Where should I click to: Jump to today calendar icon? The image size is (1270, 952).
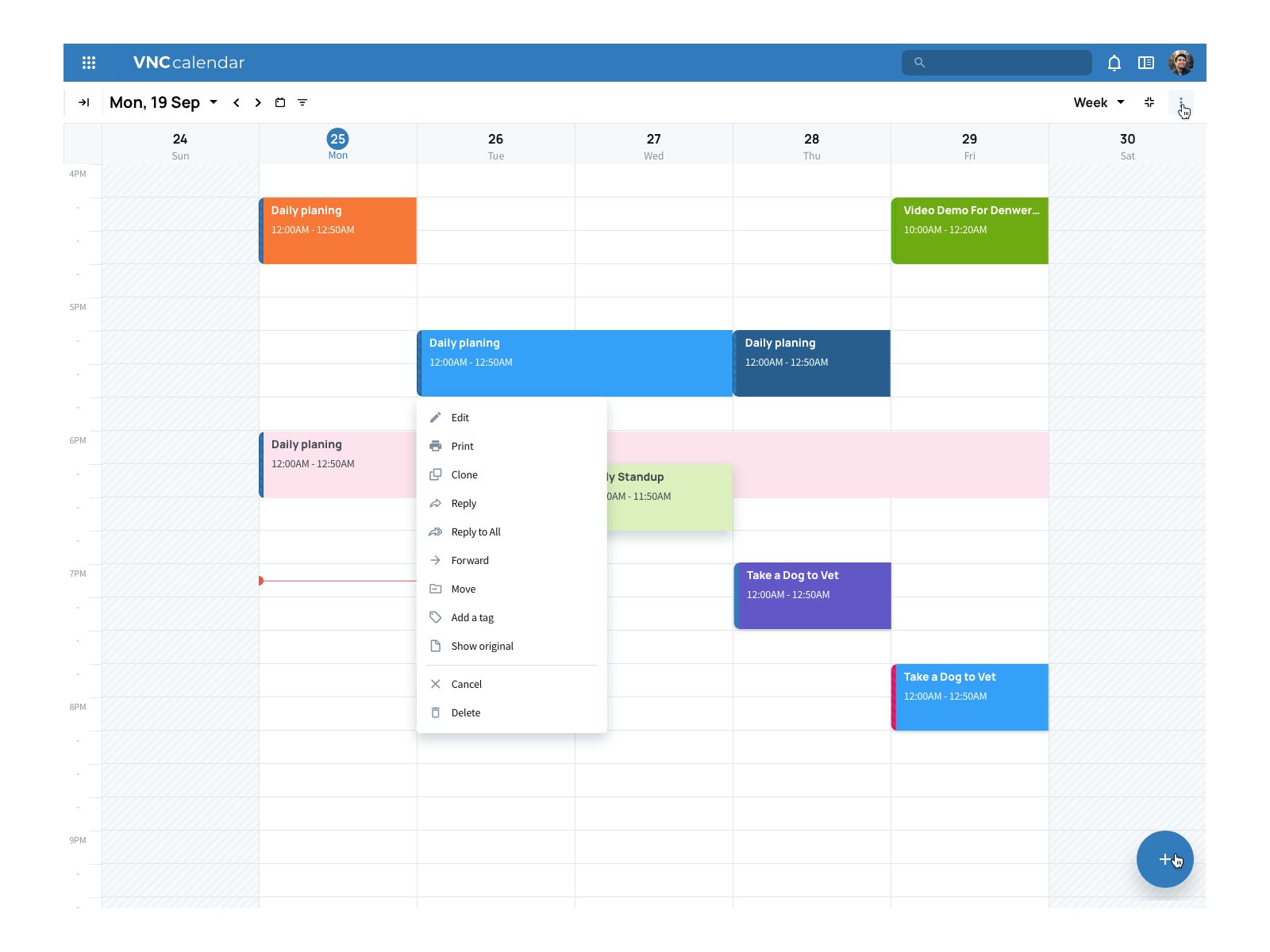pyautogui.click(x=280, y=102)
